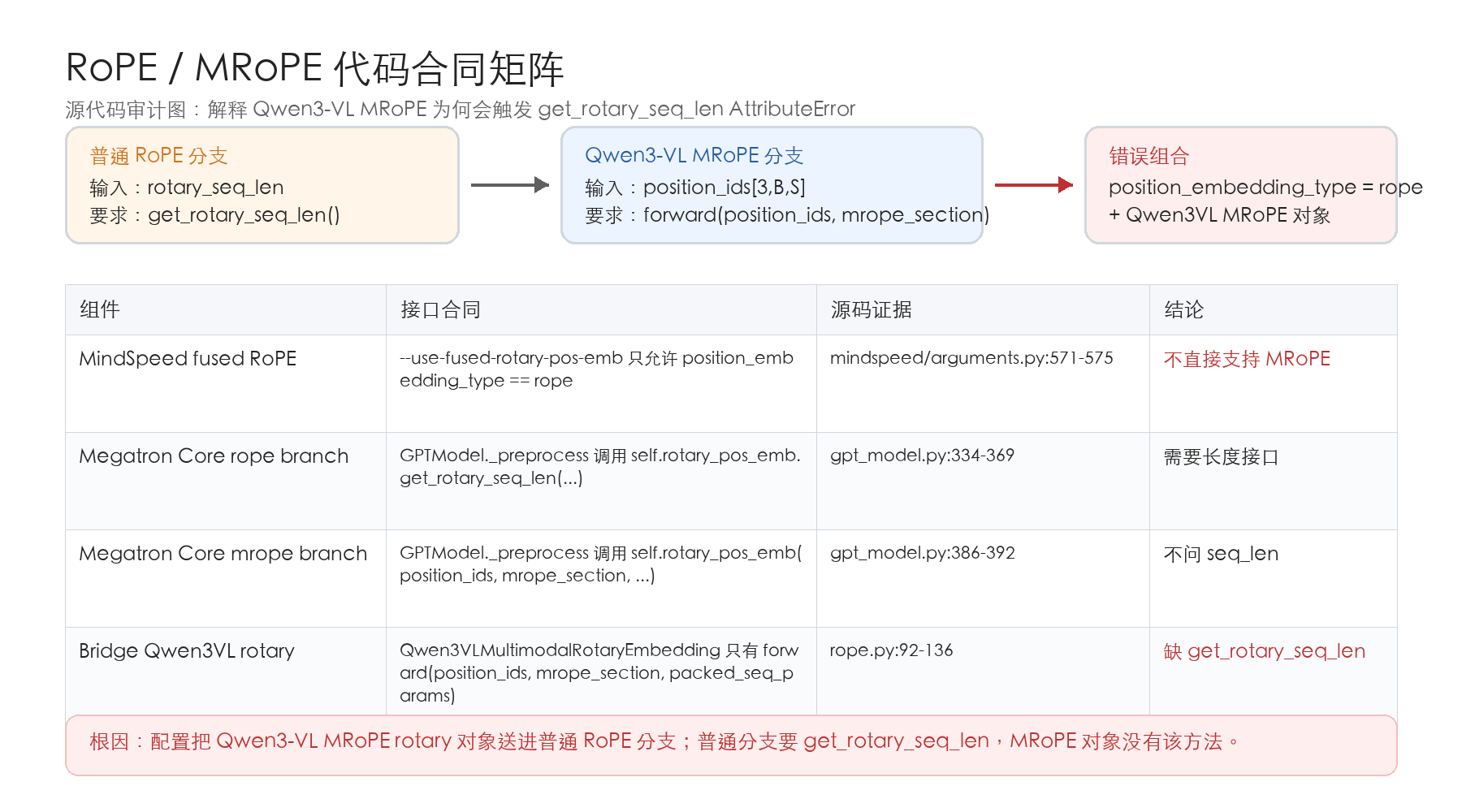1462x812 pixels.
Task: Click + Qwen3VL MRoPE 对象 text
Action: point(1219,215)
